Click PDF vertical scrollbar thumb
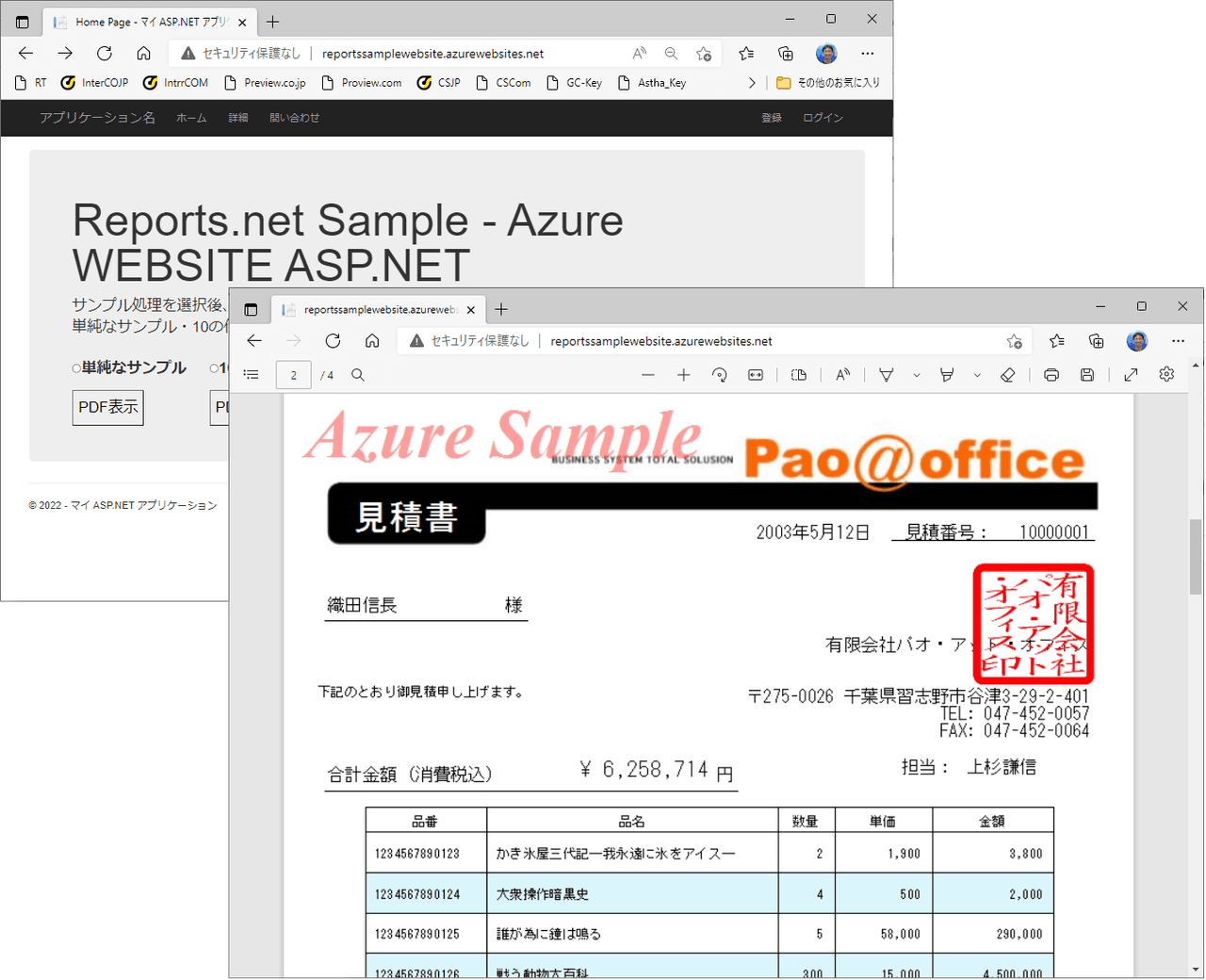 [x=1196, y=556]
